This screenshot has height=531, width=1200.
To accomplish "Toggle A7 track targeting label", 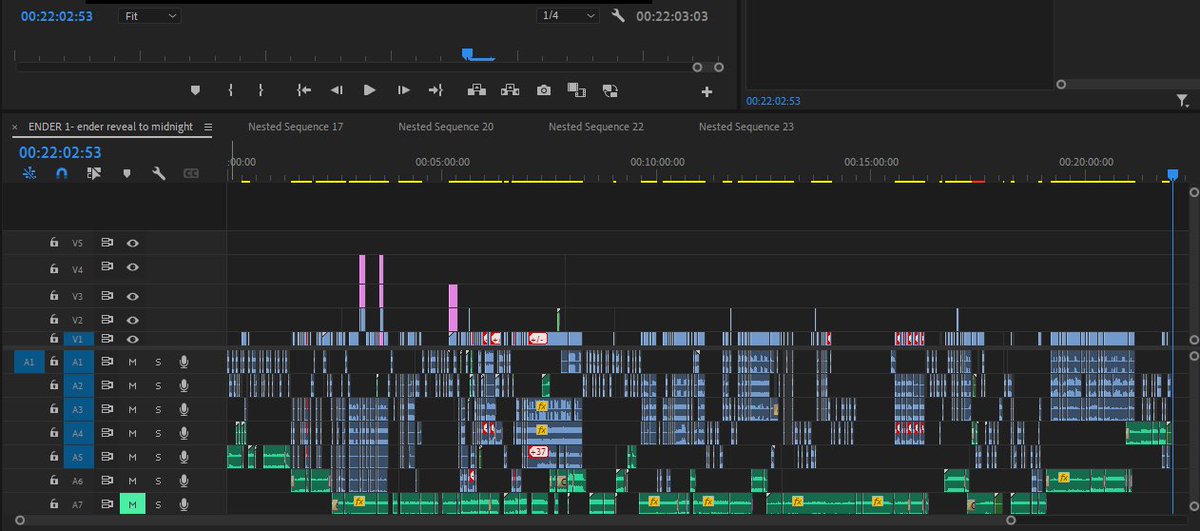I will pos(78,505).
